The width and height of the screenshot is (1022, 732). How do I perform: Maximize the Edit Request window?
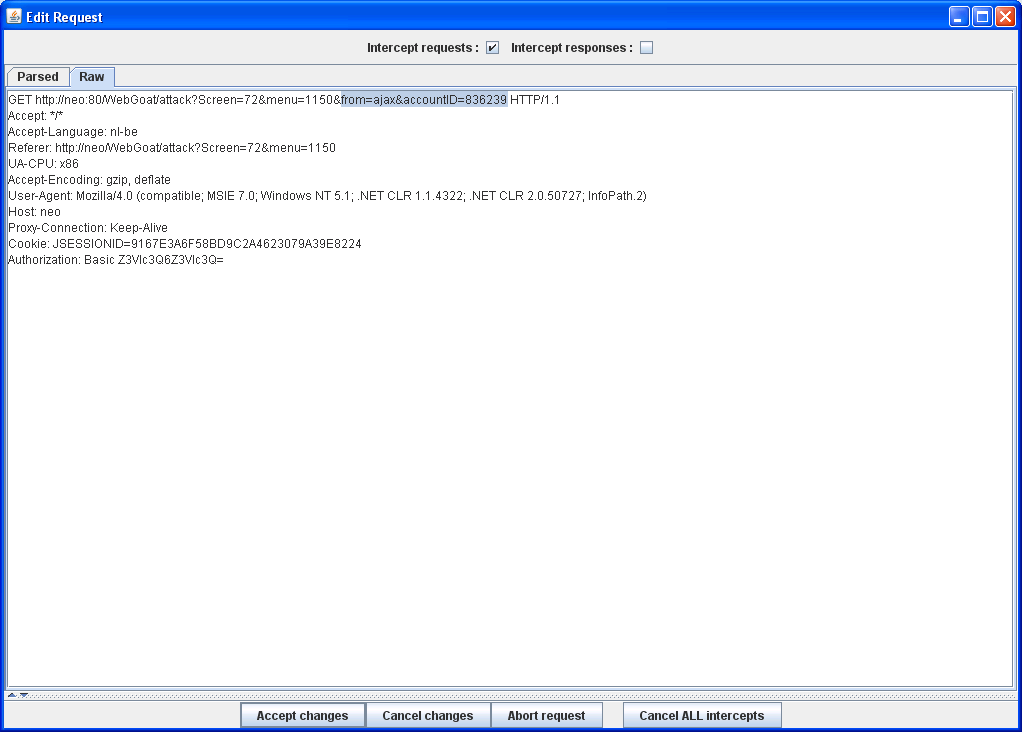982,16
